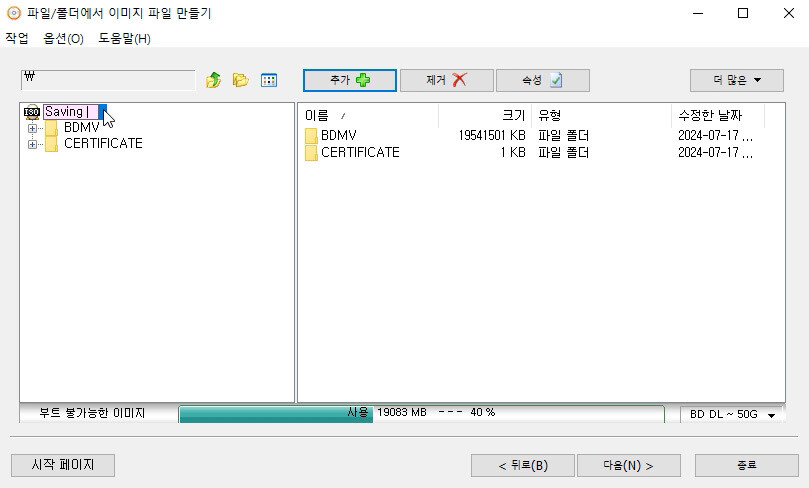Click the BDMV folder icon in tree
The height and width of the screenshot is (488, 809).
(51, 127)
